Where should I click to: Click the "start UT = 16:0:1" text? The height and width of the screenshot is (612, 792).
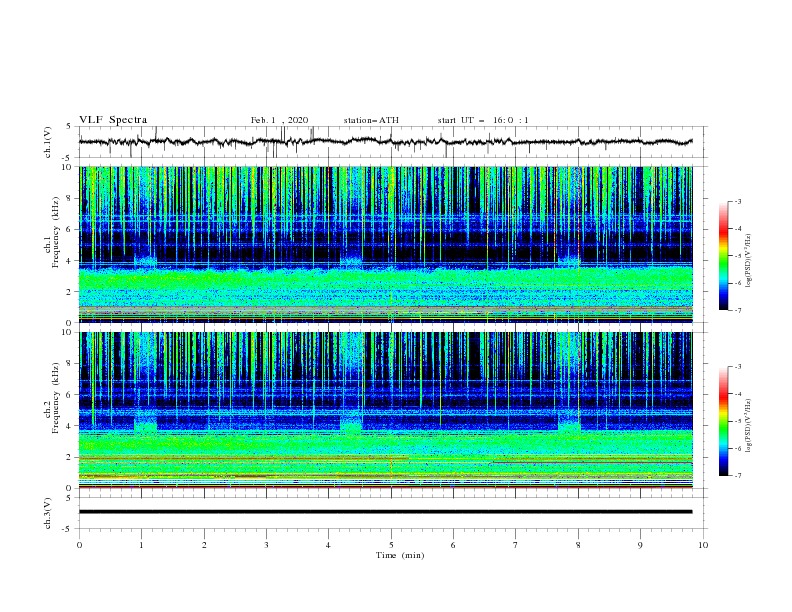pyautogui.click(x=483, y=120)
